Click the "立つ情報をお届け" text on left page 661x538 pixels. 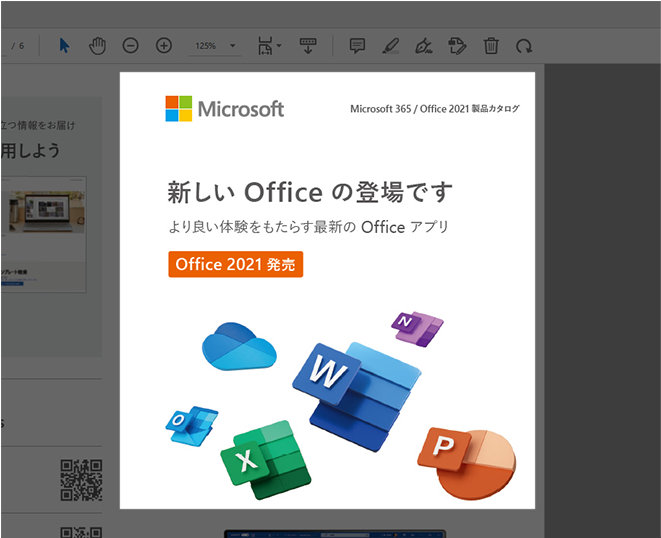point(38,125)
